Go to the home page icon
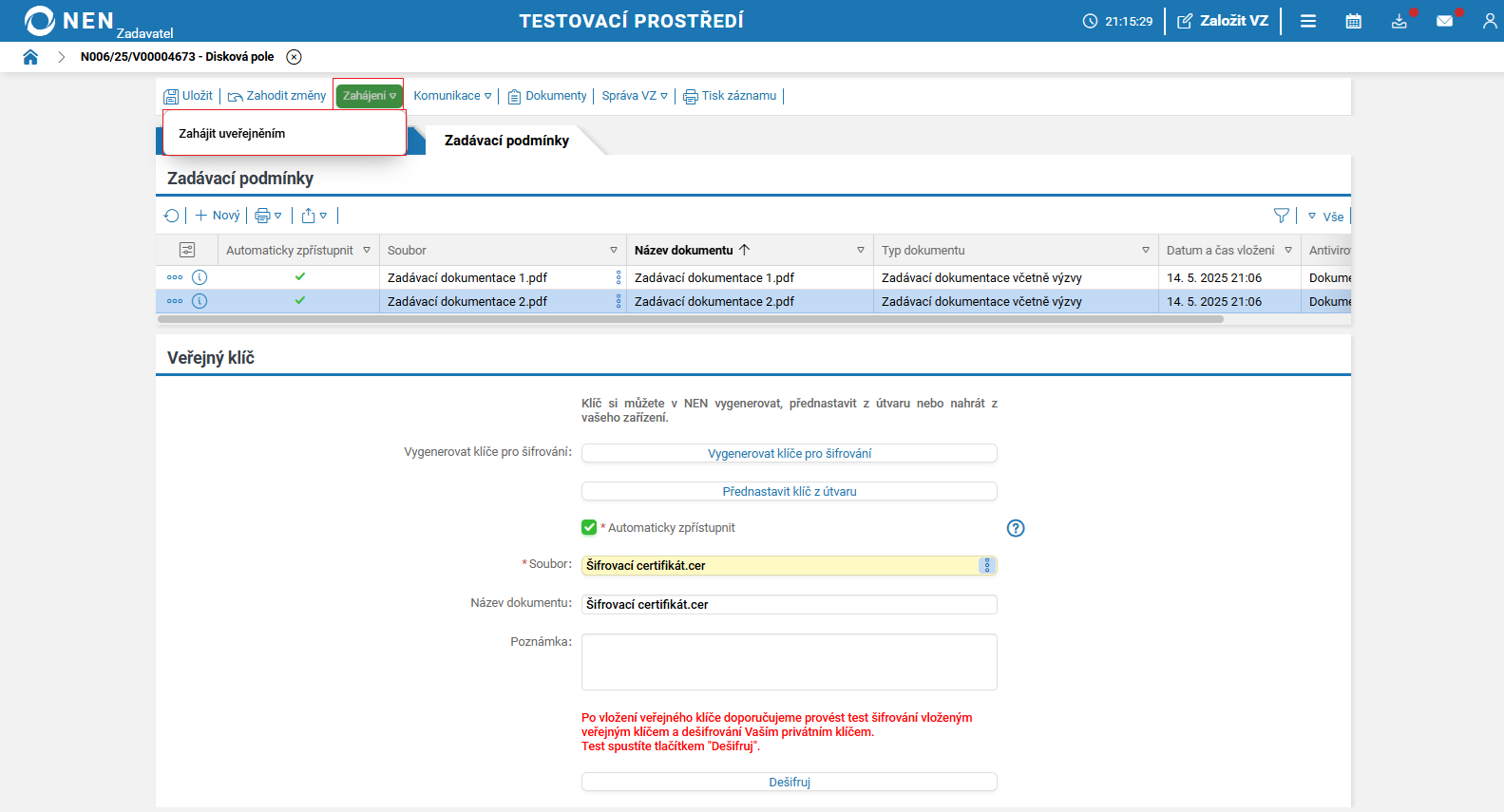 point(30,57)
